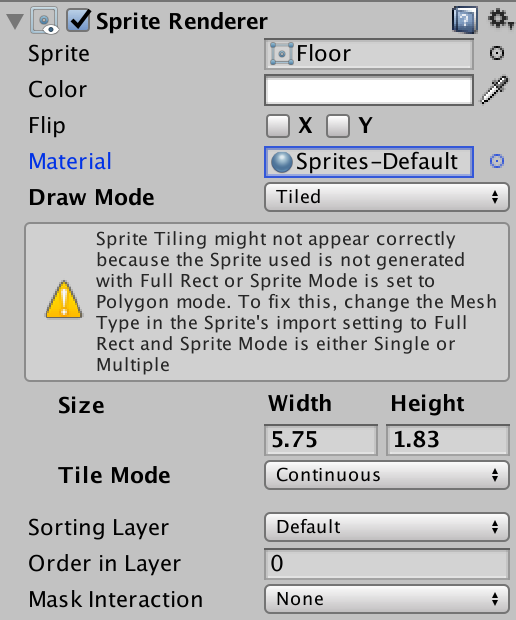Open the Draw Mode Tiled dropdown
This screenshot has height=620, width=516.
click(x=387, y=197)
